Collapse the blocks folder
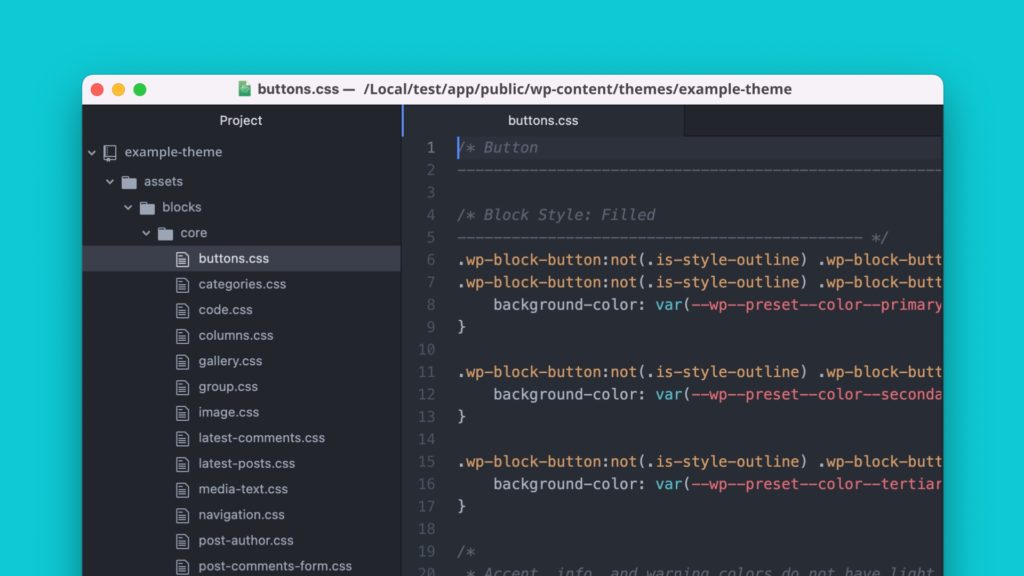Viewport: 1024px width, 576px height. tap(128, 207)
